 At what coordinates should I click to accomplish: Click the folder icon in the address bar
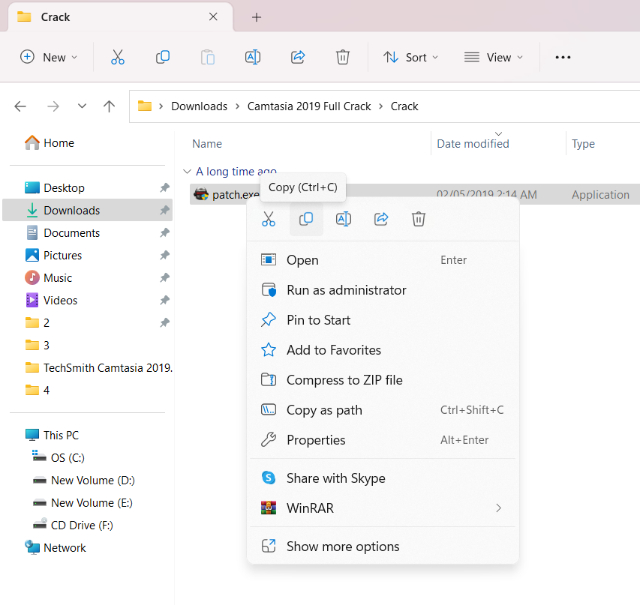144,106
